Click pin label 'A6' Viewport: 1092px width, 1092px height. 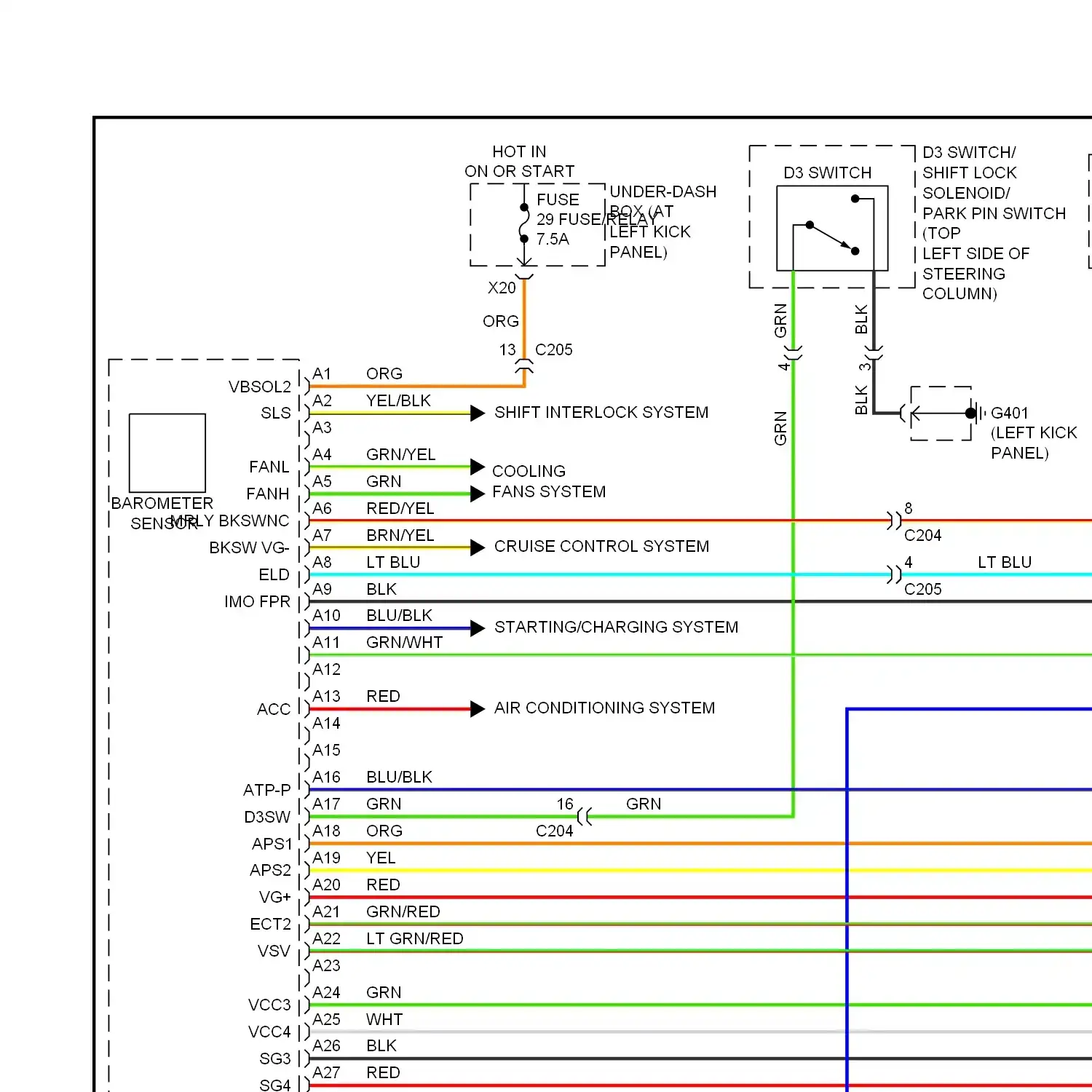point(322,509)
